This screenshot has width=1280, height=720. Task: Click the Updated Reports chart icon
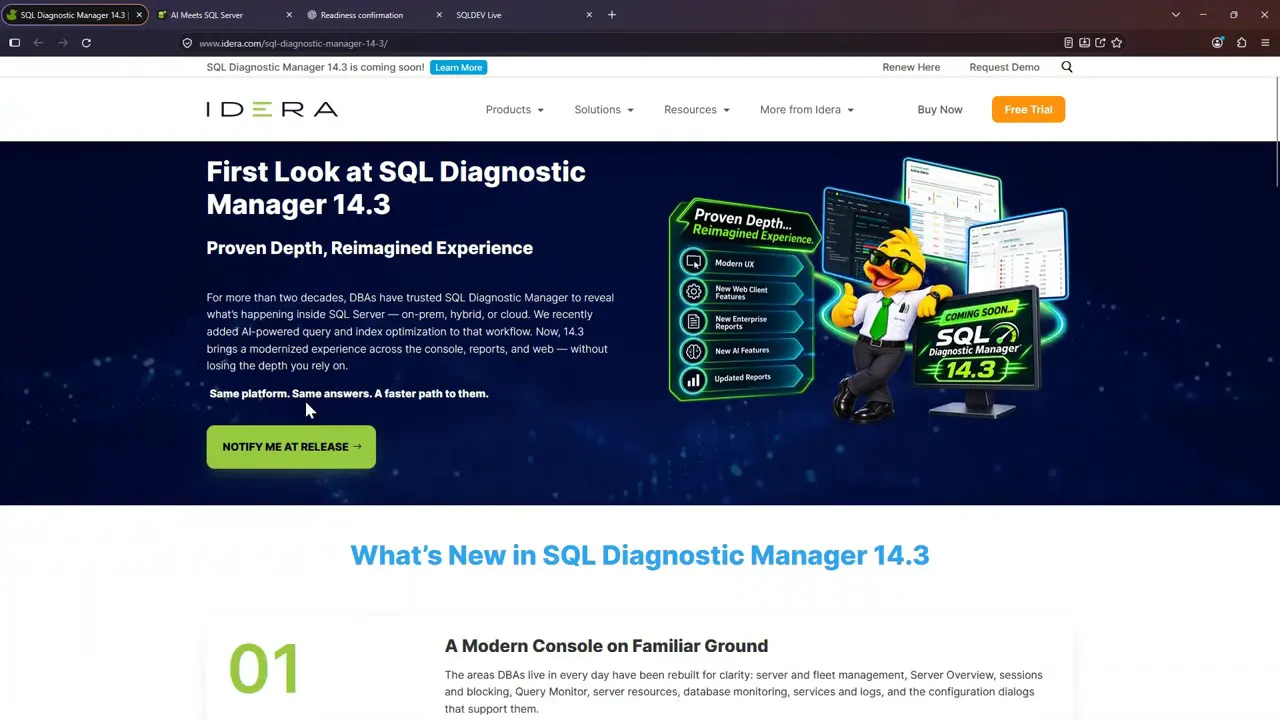click(693, 380)
